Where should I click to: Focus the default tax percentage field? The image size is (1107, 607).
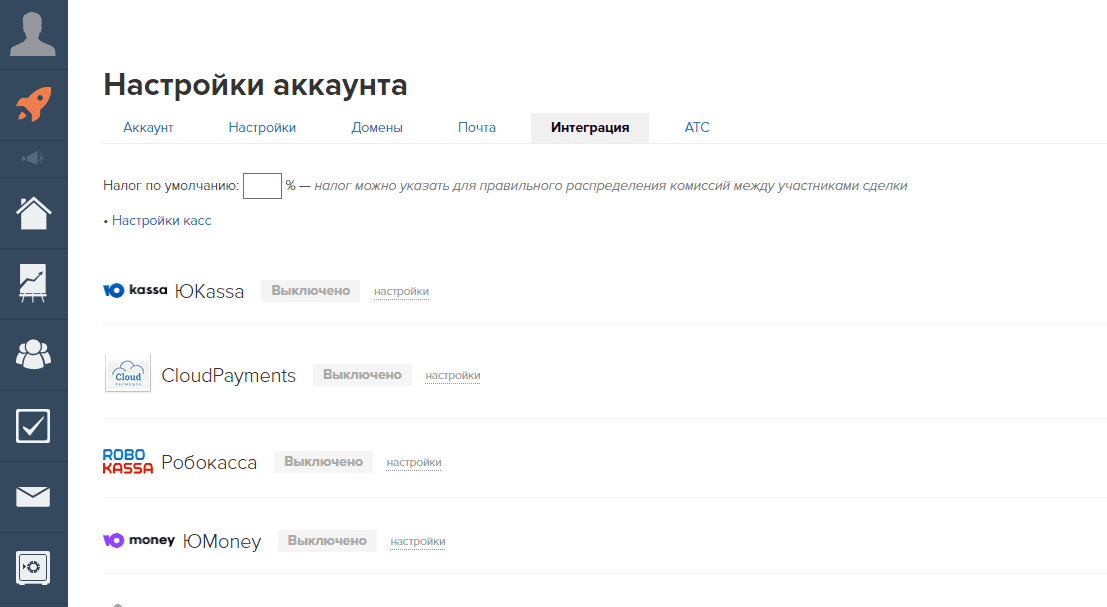tap(263, 186)
